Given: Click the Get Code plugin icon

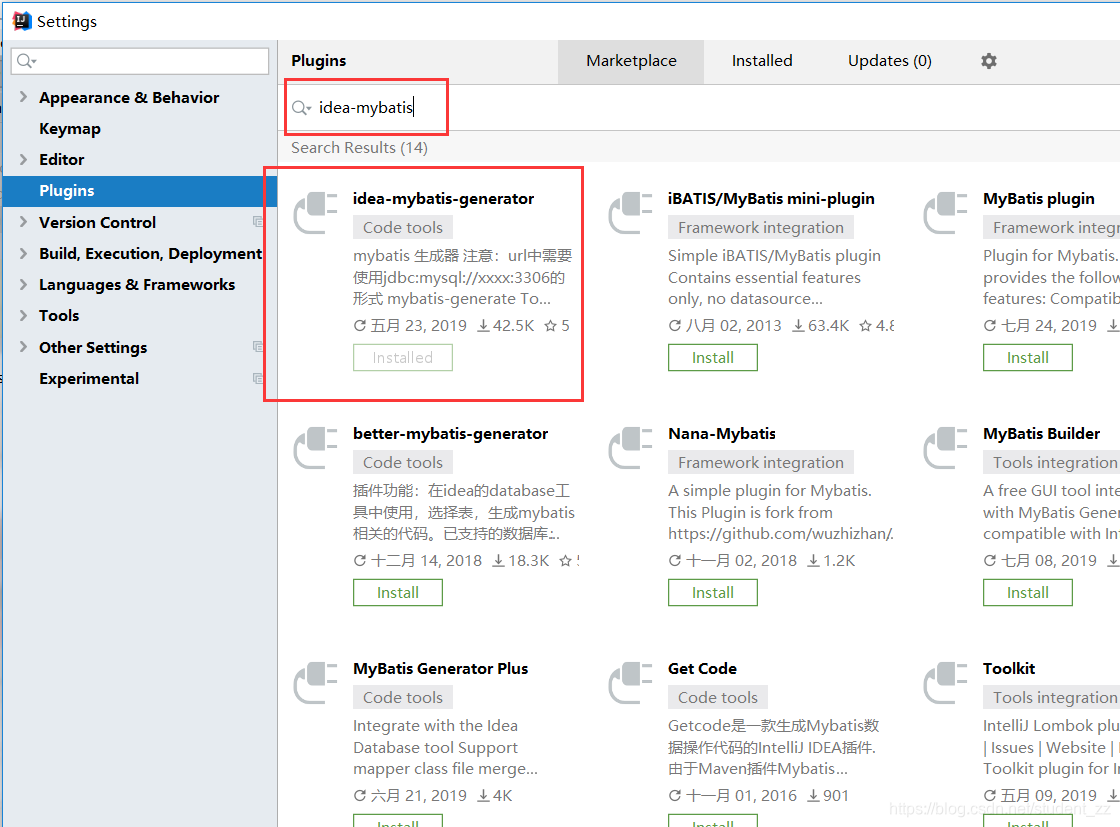Looking at the screenshot, I should point(630,683).
